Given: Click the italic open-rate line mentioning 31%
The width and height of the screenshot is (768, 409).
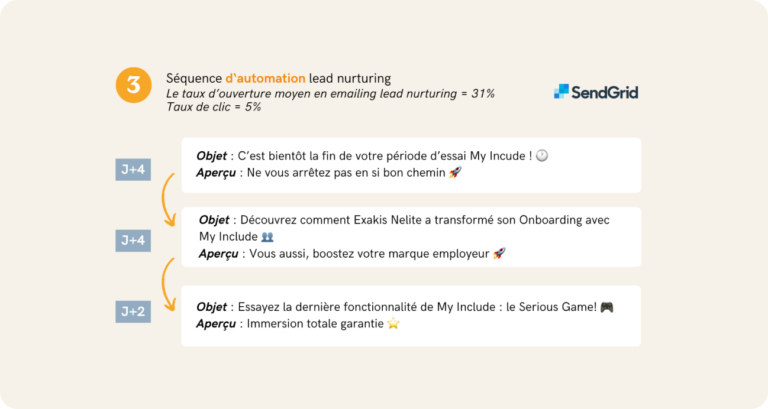Looking at the screenshot, I should [330, 93].
